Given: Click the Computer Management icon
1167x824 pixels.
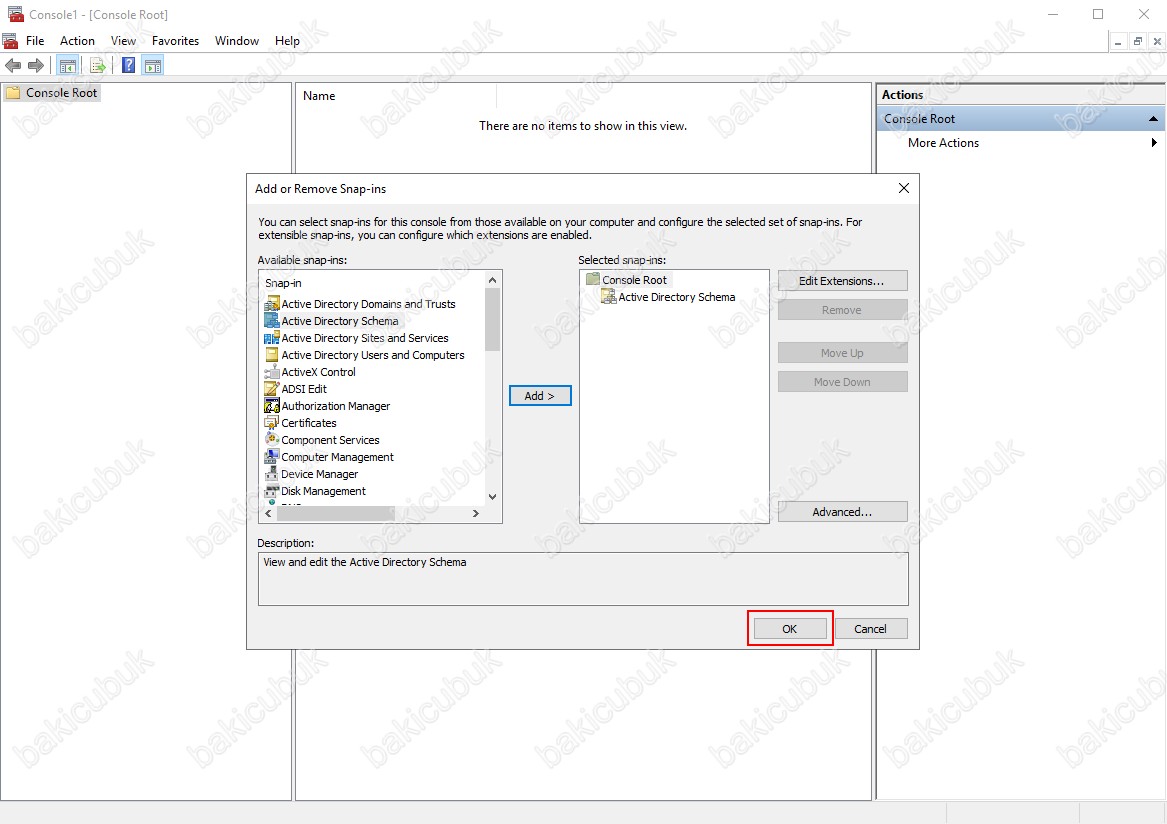Looking at the screenshot, I should tap(272, 457).
